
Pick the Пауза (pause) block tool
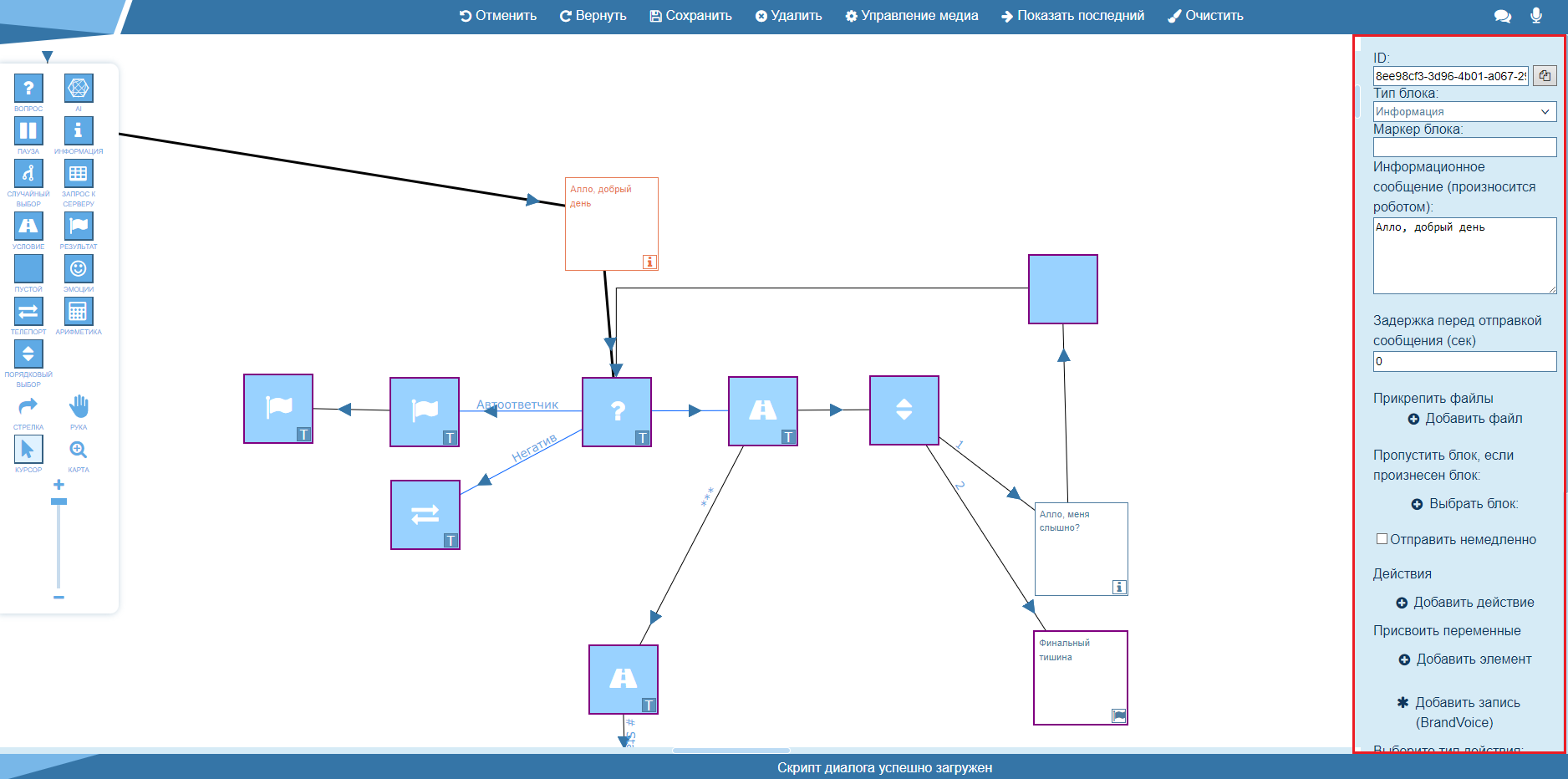point(28,130)
